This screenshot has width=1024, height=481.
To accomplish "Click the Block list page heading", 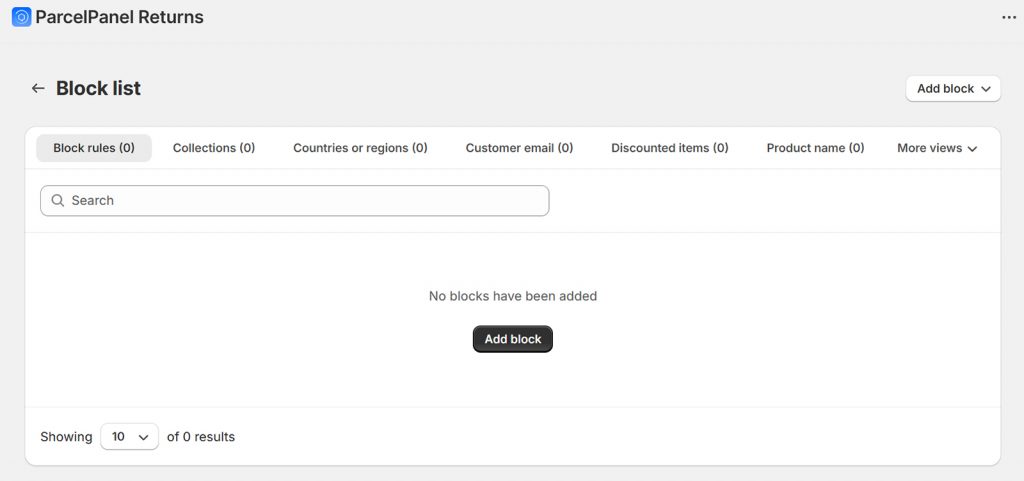I will point(99,88).
